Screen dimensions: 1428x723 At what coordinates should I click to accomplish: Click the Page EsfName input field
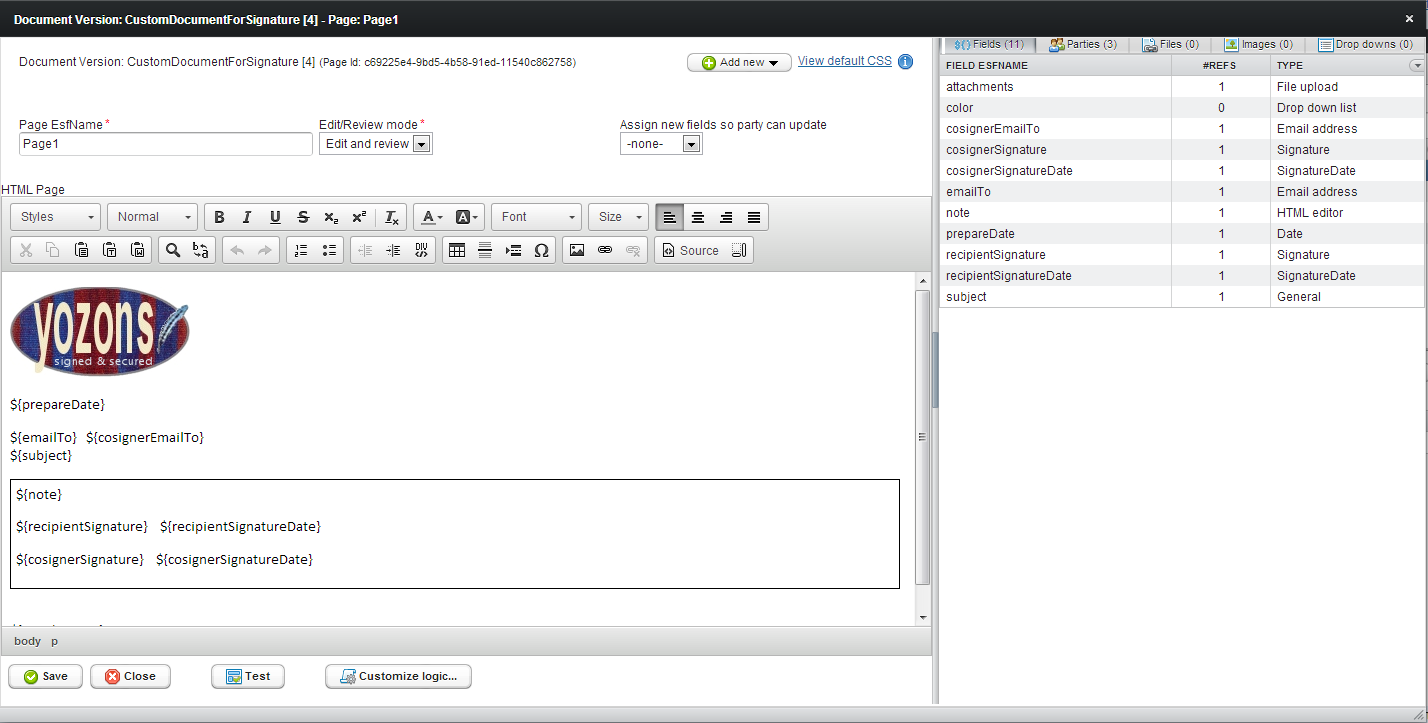coord(166,144)
